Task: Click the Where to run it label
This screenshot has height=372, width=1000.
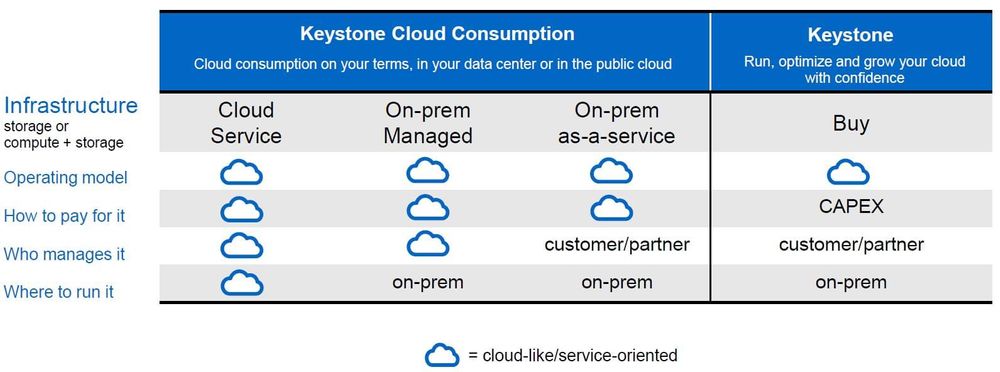Action: pos(59,292)
